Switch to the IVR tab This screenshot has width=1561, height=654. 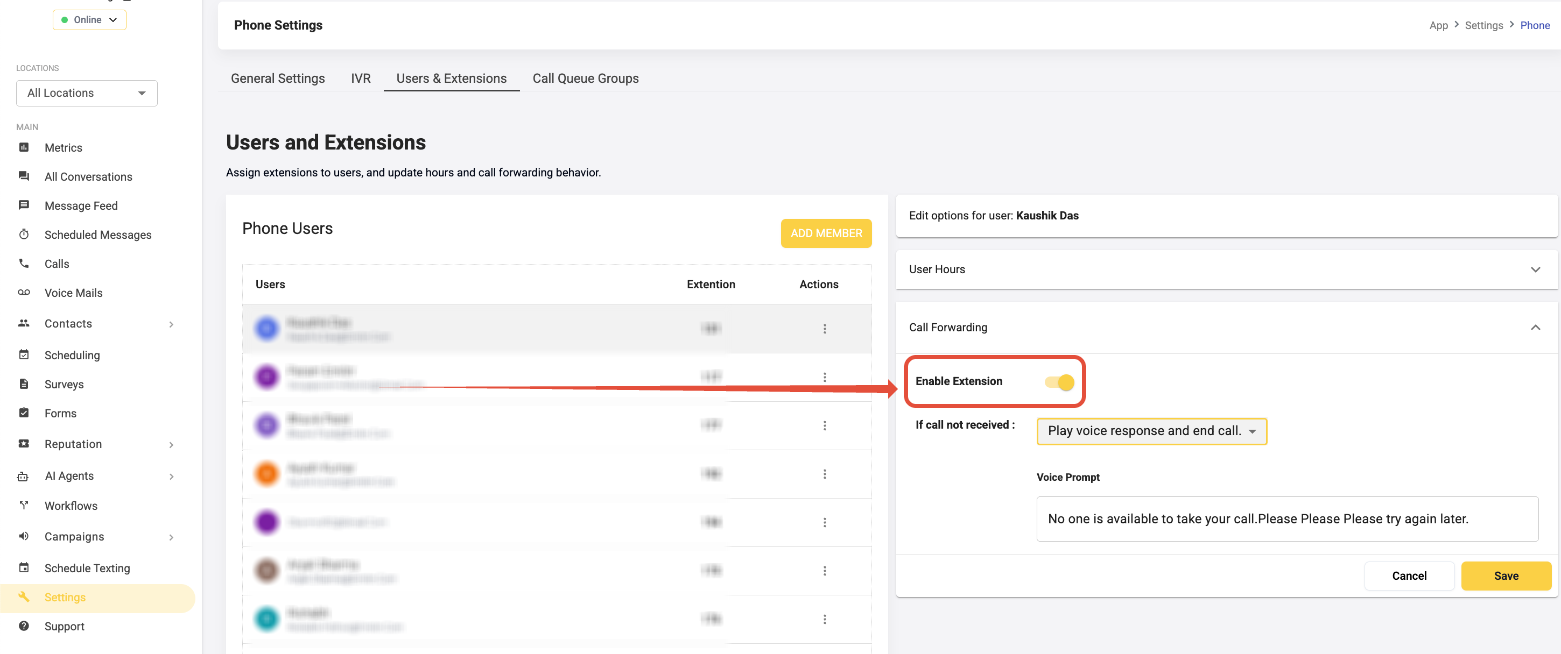(361, 79)
